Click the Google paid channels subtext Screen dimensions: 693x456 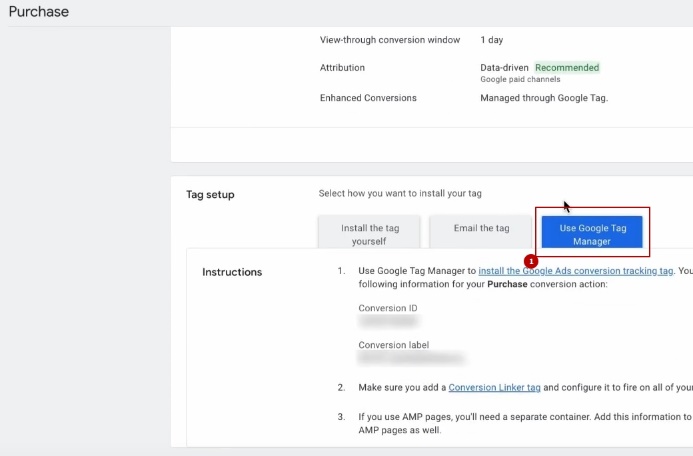[520, 80]
